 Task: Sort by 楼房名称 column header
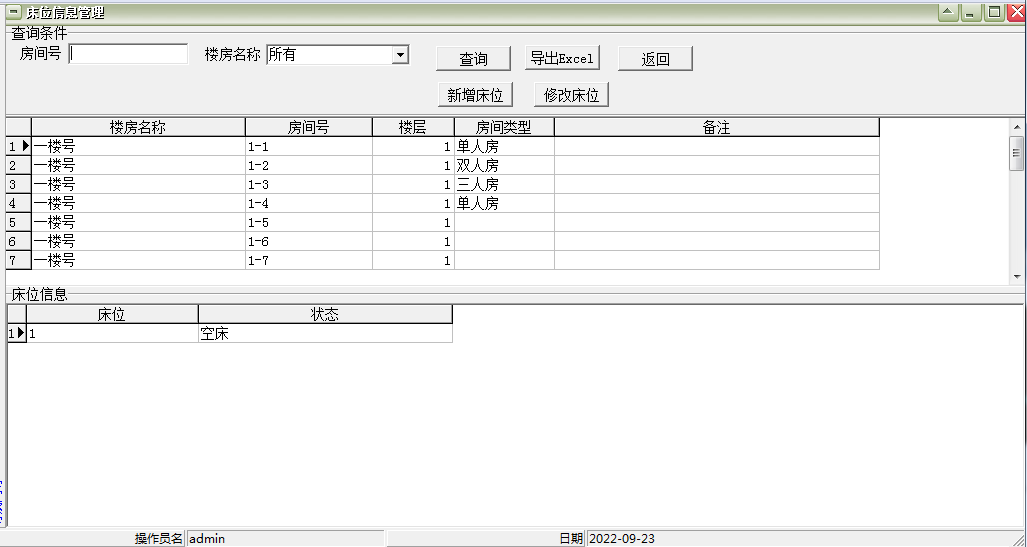[x=138, y=127]
